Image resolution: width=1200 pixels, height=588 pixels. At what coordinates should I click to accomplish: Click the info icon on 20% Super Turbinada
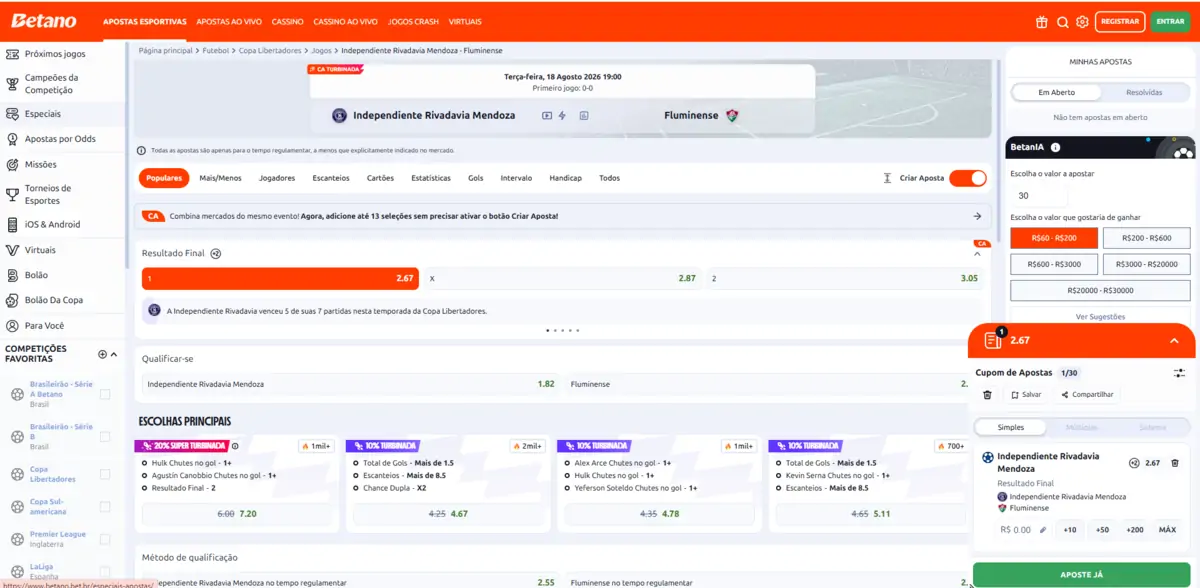[x=236, y=446]
